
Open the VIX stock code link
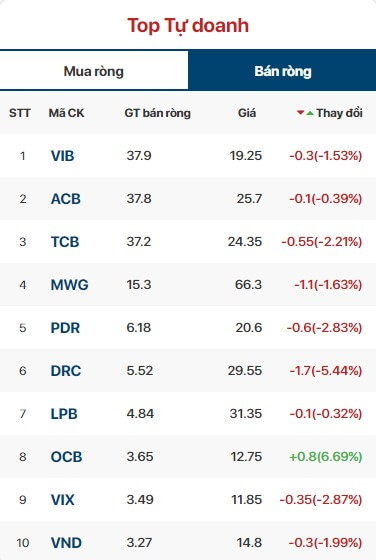pos(62,500)
